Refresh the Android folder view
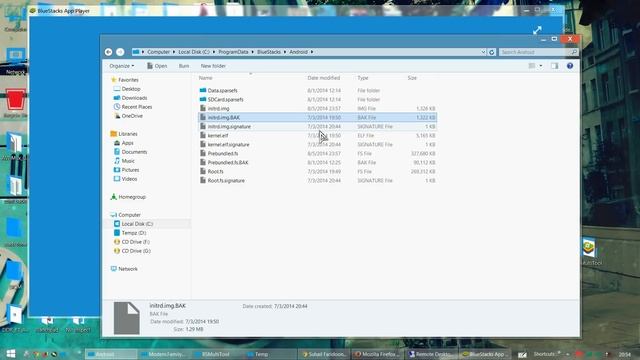 click(x=491, y=52)
